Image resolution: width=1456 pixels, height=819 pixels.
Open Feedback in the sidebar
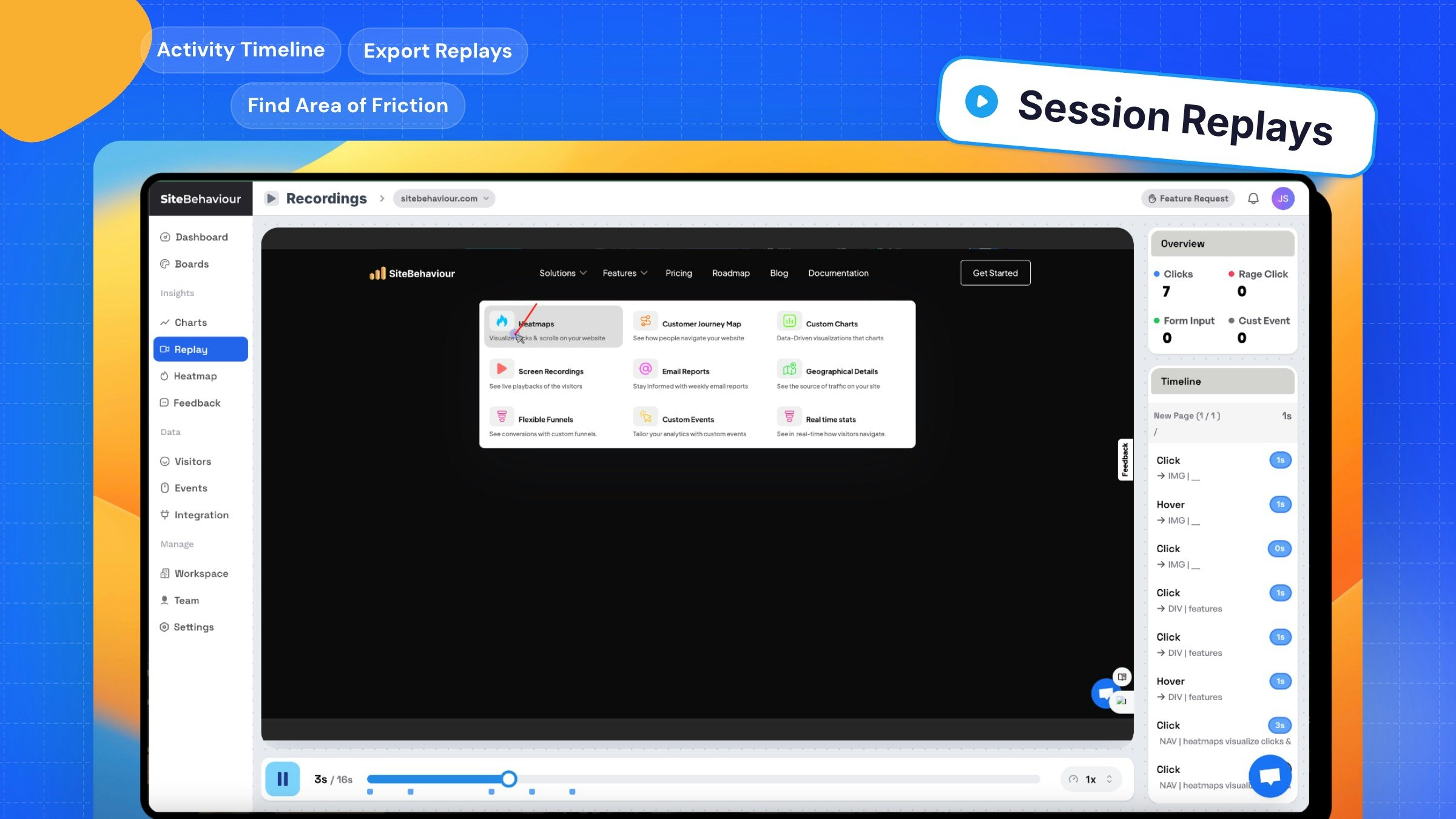point(200,403)
